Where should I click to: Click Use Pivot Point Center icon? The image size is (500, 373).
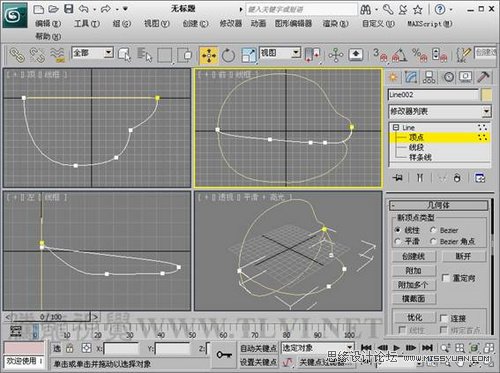(x=312, y=55)
